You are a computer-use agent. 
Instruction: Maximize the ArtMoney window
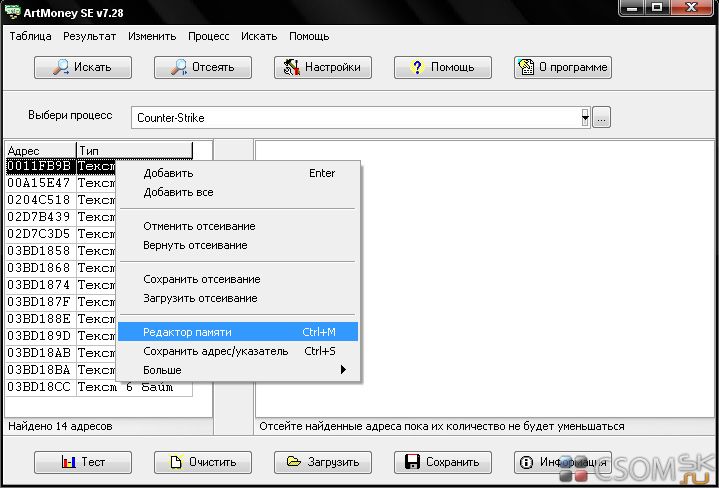[x=658, y=7]
